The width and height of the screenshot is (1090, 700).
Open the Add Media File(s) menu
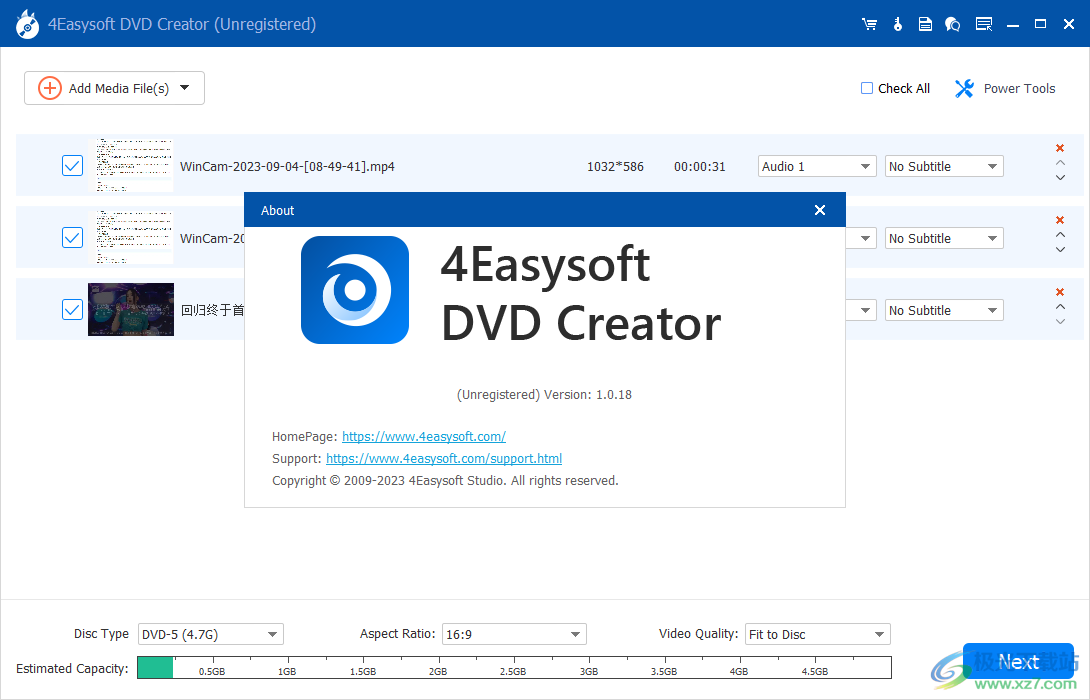coord(113,88)
